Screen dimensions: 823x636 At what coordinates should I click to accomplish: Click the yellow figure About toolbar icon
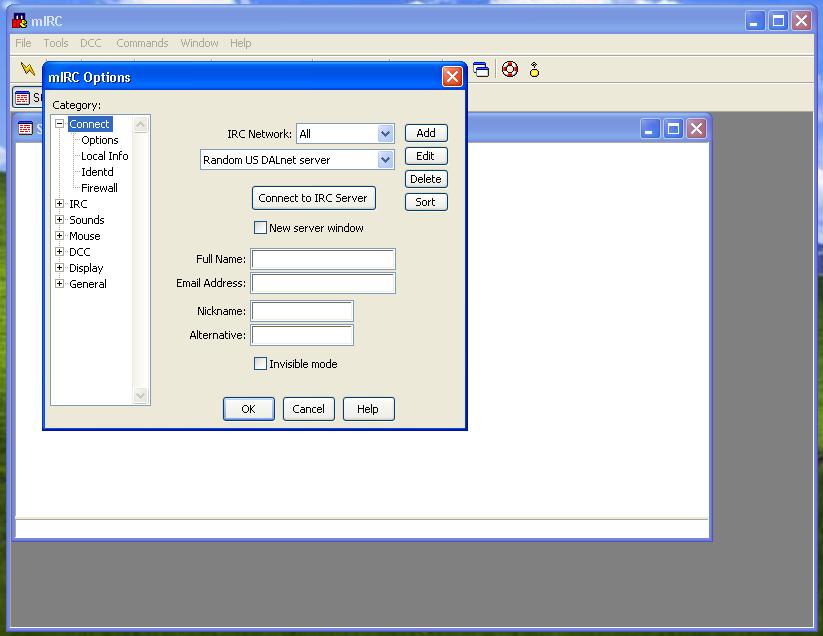click(x=534, y=69)
